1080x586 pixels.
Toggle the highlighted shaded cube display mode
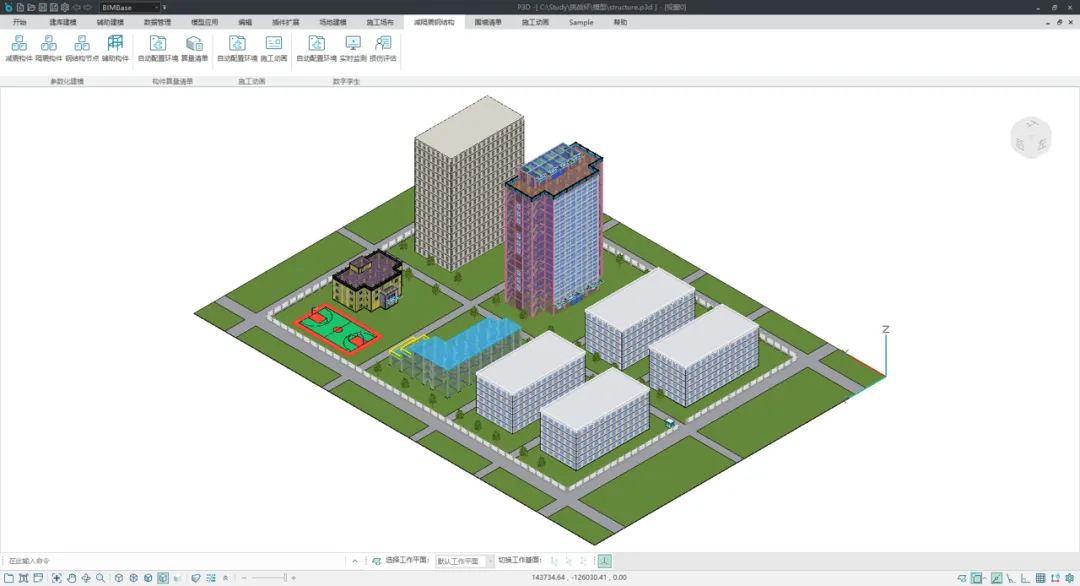point(162,578)
